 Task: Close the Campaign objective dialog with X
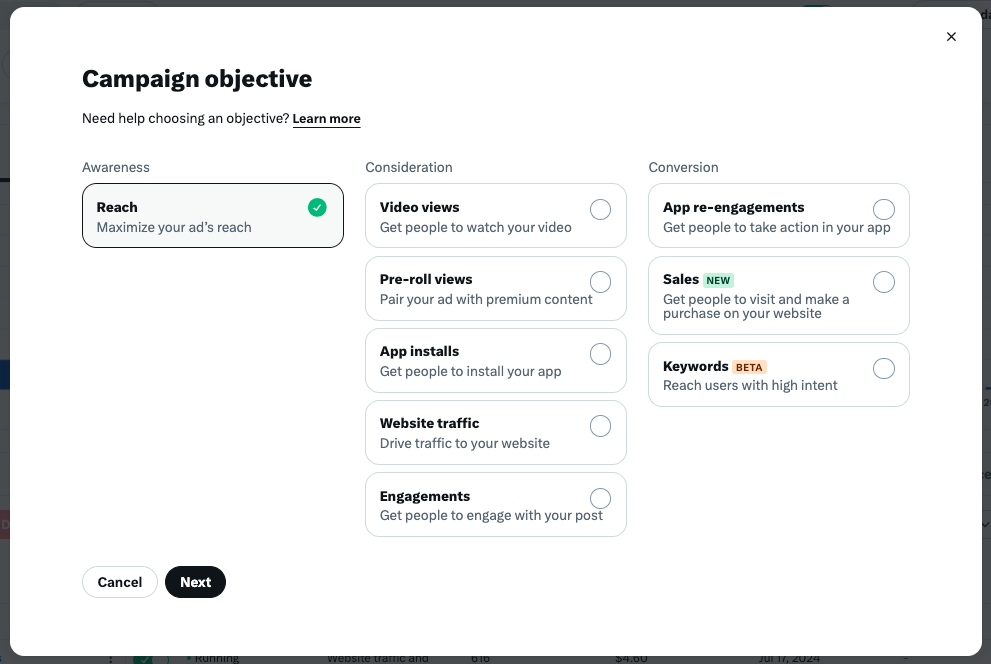[x=951, y=37]
